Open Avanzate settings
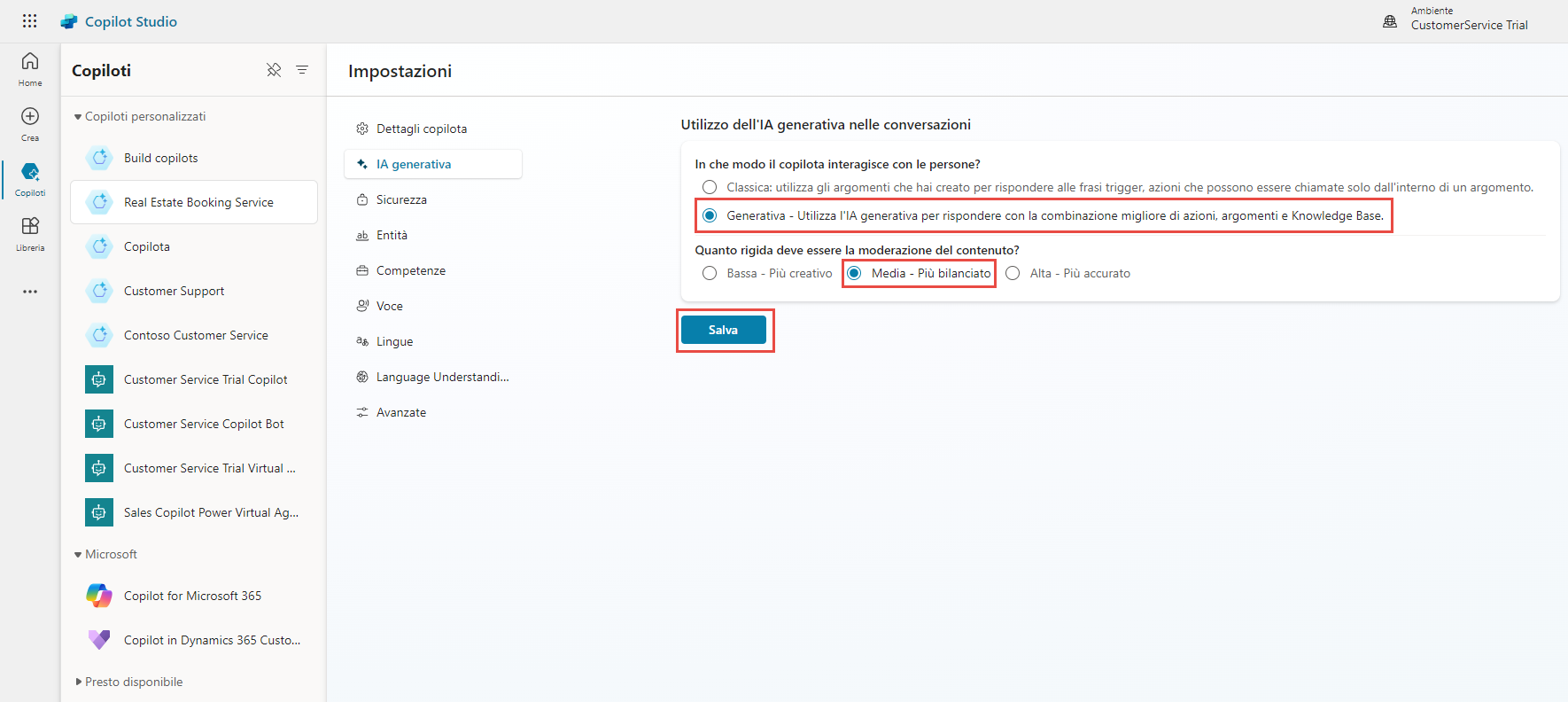This screenshot has width=1568, height=702. coord(433,412)
